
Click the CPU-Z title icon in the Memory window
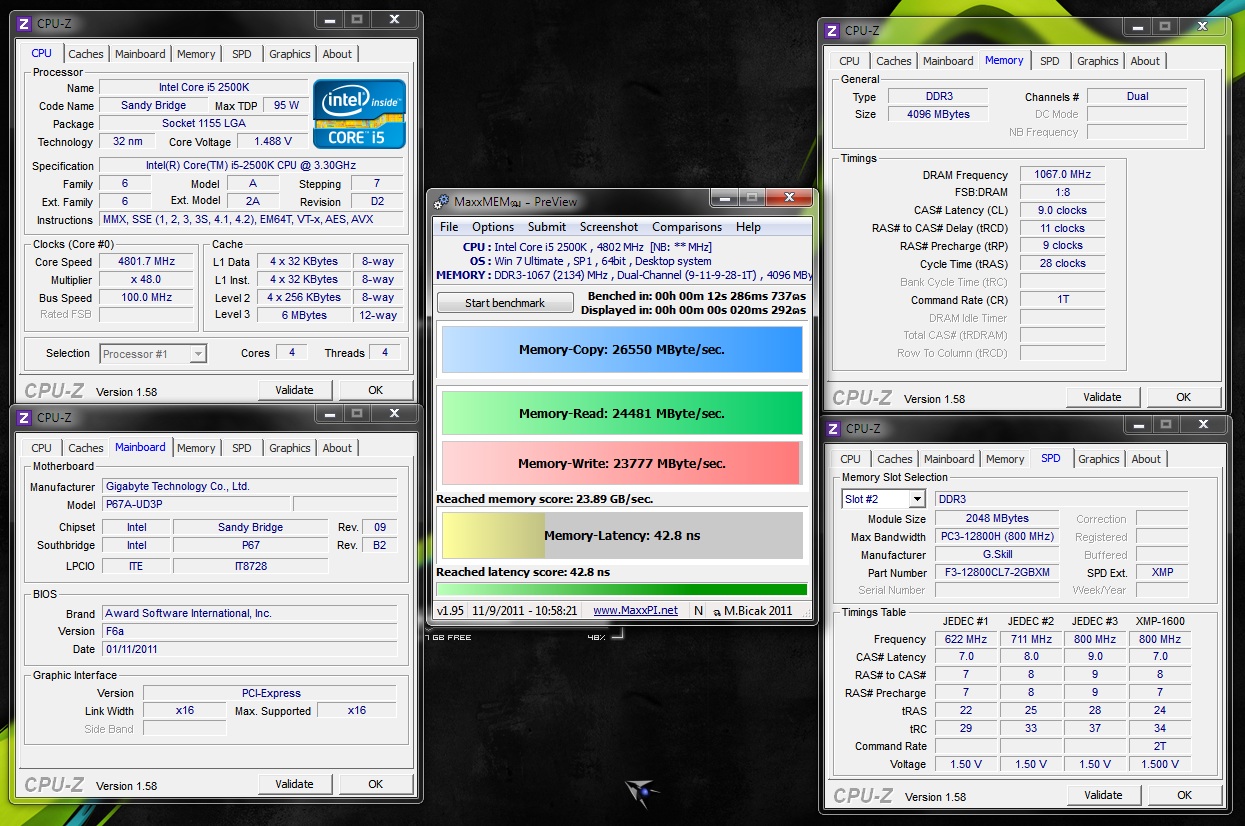pyautogui.click(x=832, y=30)
